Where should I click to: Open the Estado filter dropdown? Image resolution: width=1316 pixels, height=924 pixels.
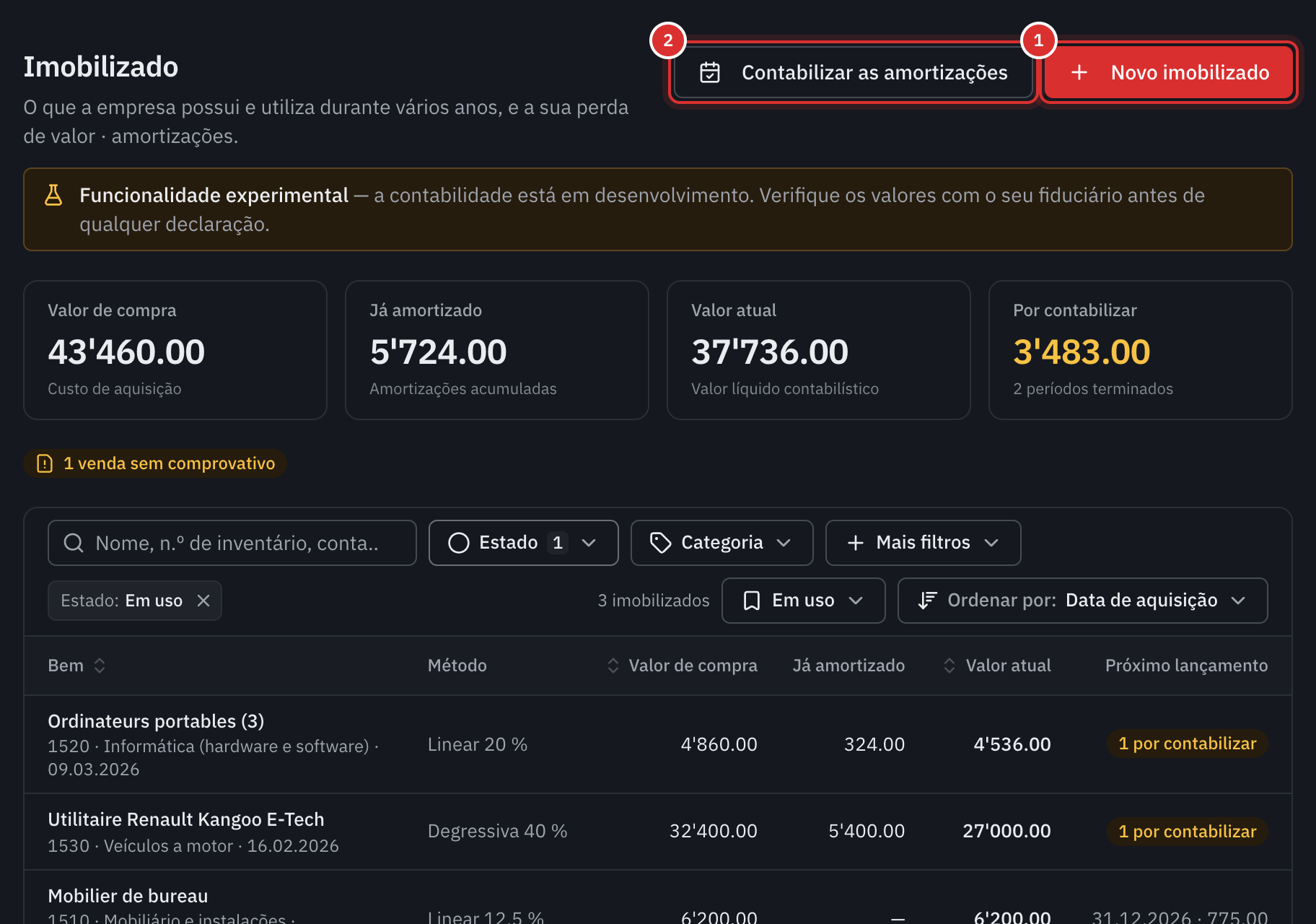[x=524, y=543]
